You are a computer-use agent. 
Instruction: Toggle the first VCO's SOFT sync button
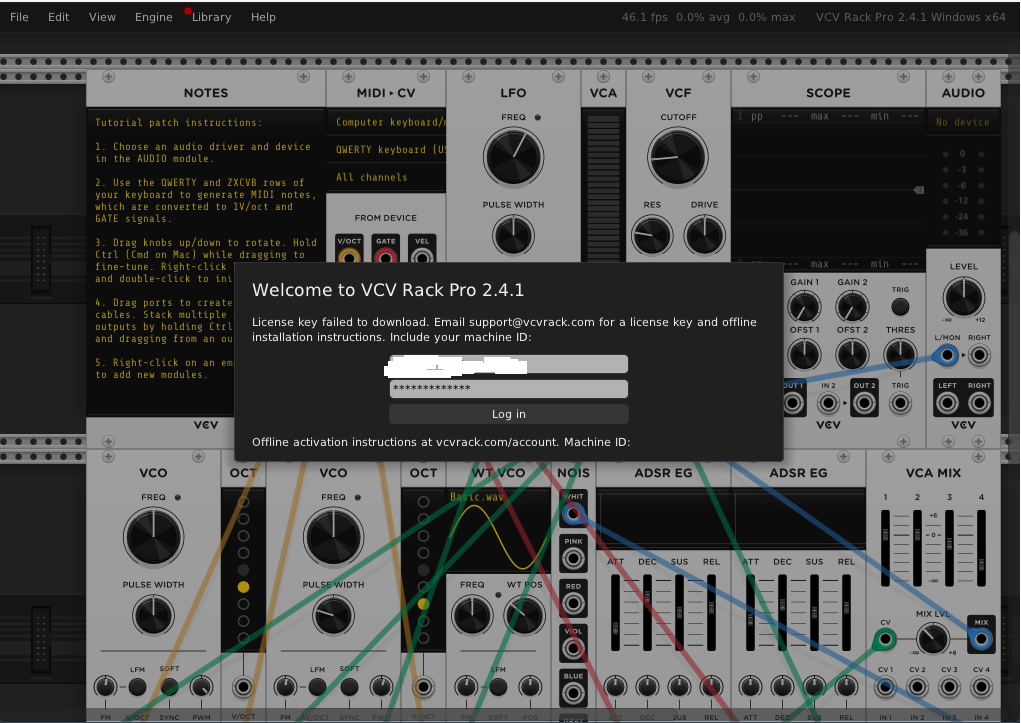169,687
